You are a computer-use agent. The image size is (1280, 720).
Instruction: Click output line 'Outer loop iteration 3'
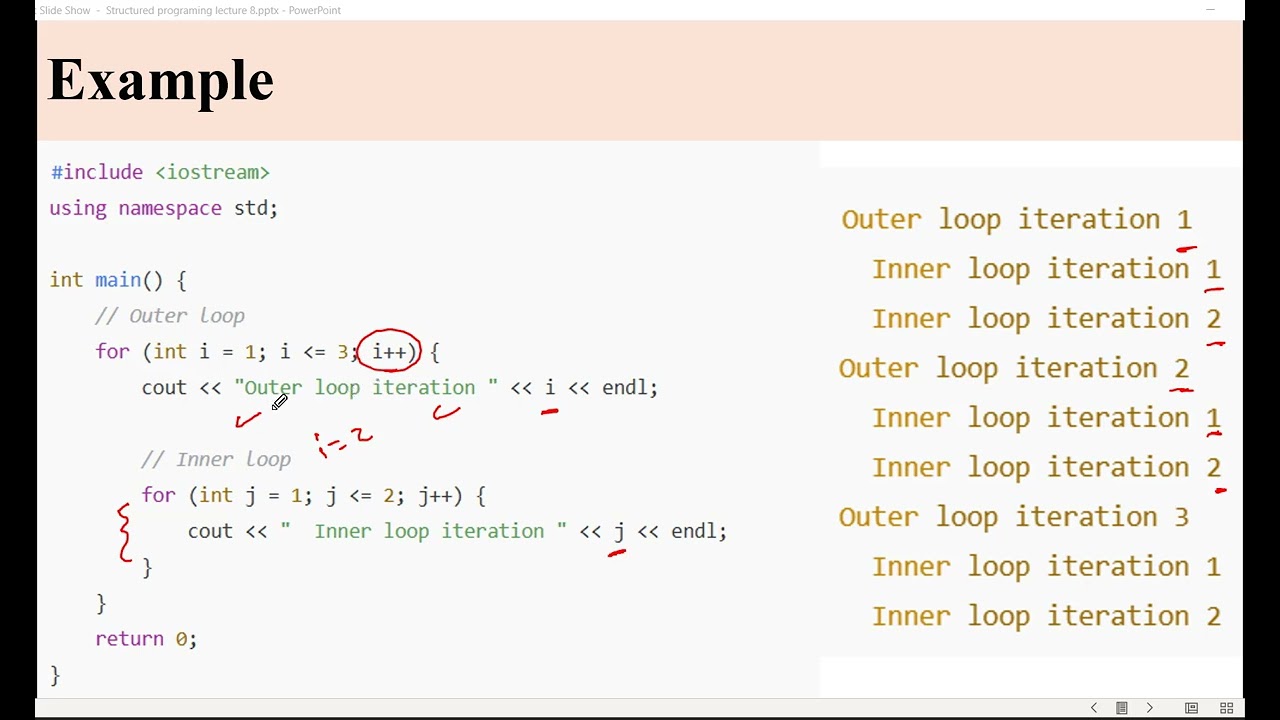1014,517
